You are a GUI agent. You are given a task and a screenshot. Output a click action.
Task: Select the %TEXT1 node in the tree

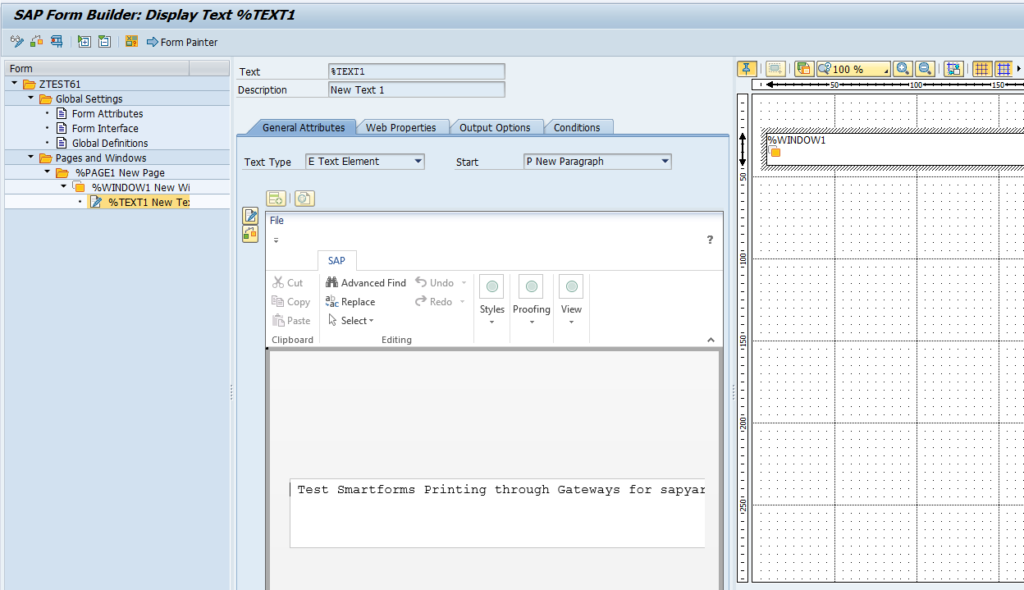[148, 202]
